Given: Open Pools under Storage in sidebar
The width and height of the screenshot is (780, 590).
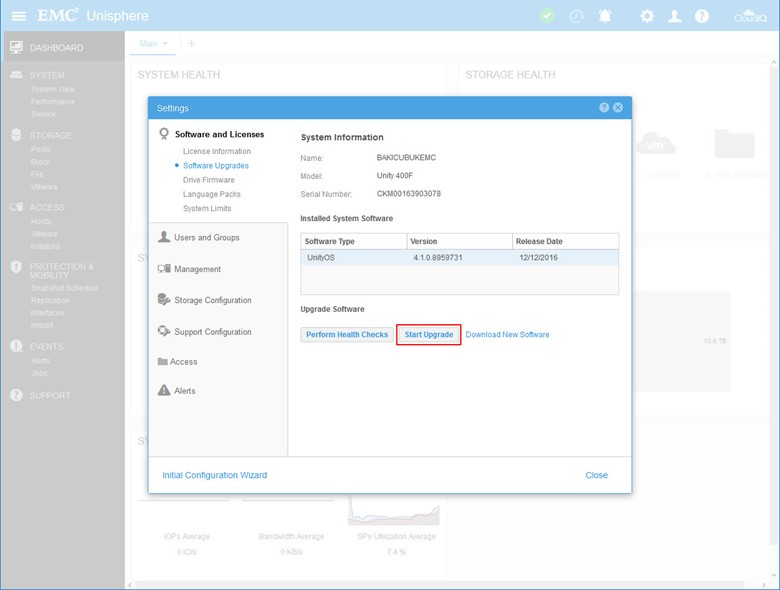Looking at the screenshot, I should [40, 149].
